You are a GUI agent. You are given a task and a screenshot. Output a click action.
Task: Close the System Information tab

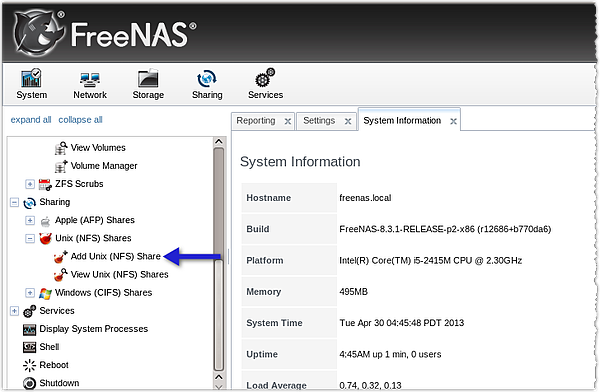point(453,121)
